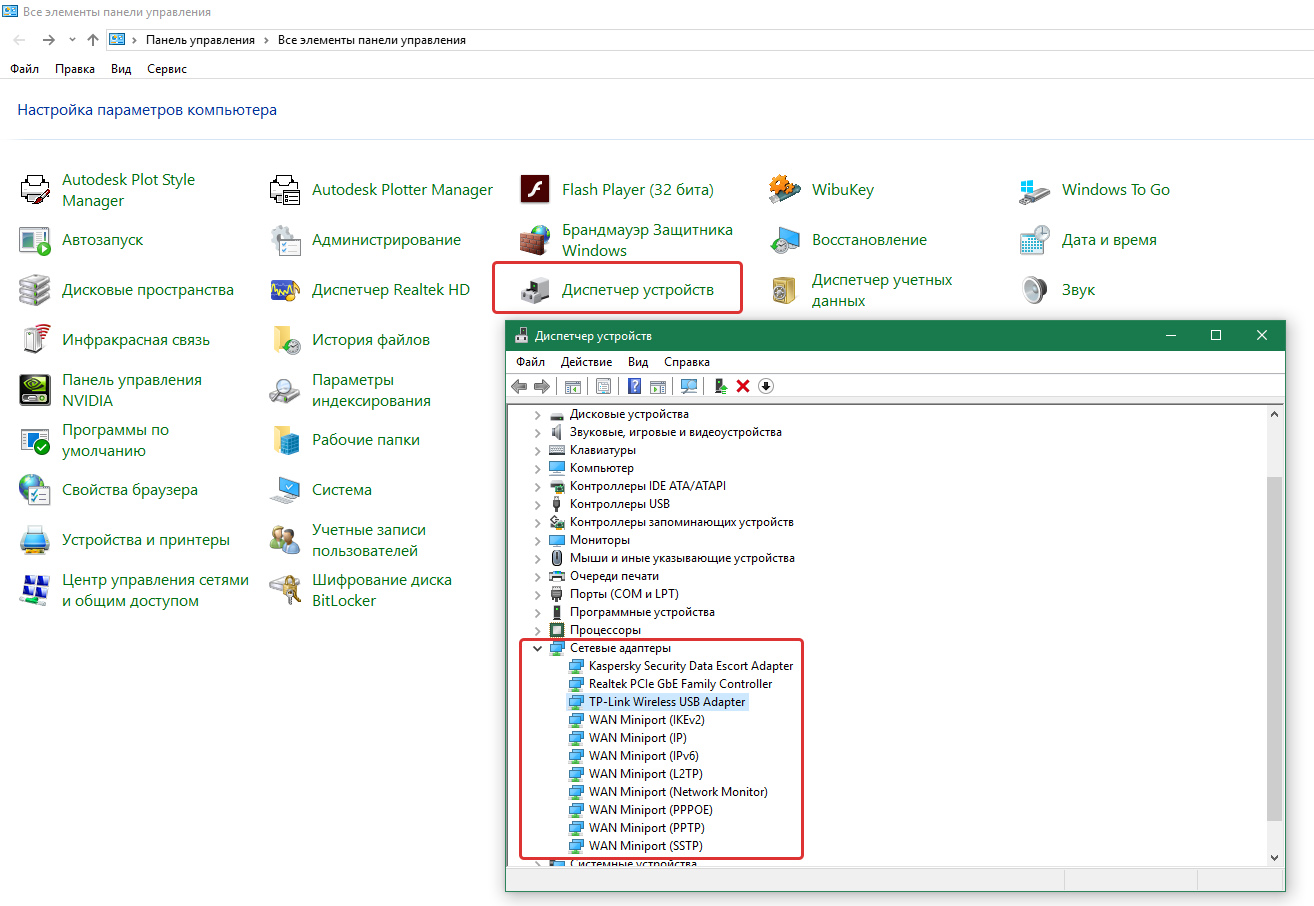Click the red X uninstall device icon
1314x906 pixels.
pos(743,386)
